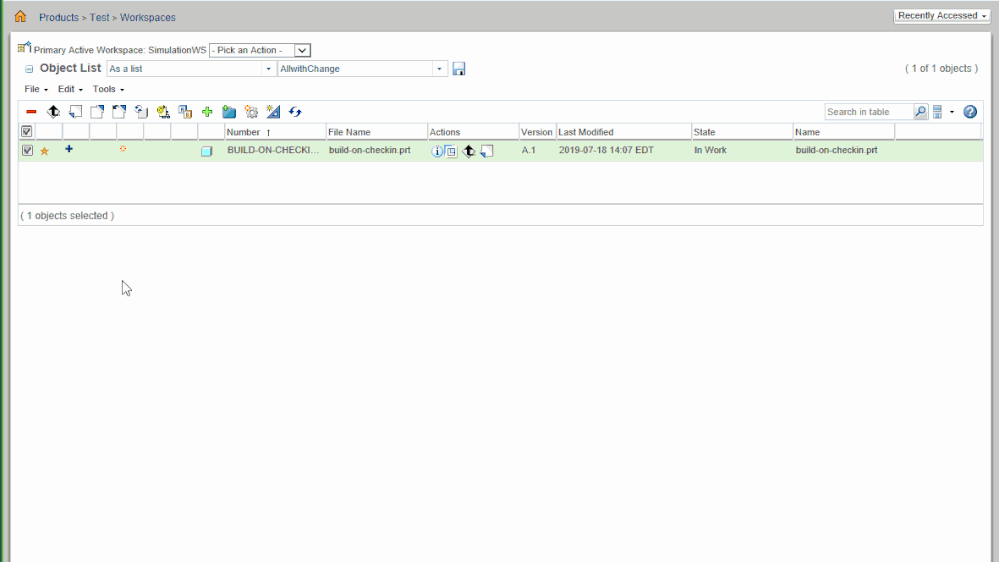Viewport: 999px width, 562px height.
Task: Click the CAD part cube icon in row
Action: [206, 151]
